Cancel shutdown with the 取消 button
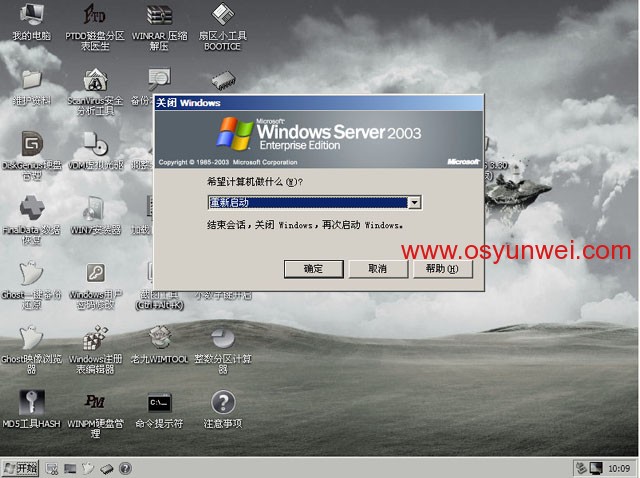Screen dimensions: 640x478 click(378, 269)
